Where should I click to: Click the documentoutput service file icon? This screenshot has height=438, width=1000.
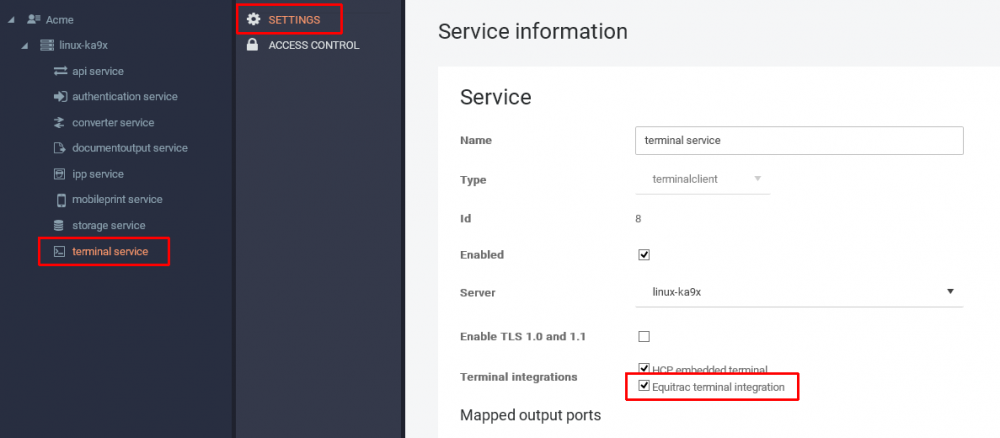click(x=60, y=148)
